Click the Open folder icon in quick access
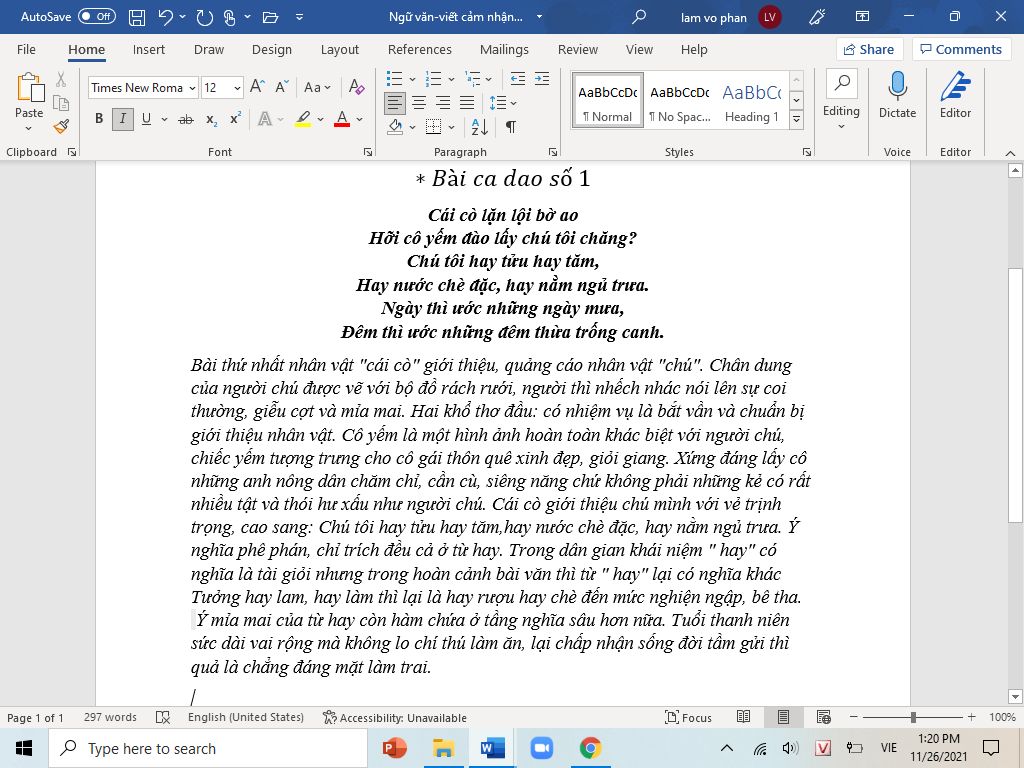This screenshot has height=768, width=1024. point(270,17)
